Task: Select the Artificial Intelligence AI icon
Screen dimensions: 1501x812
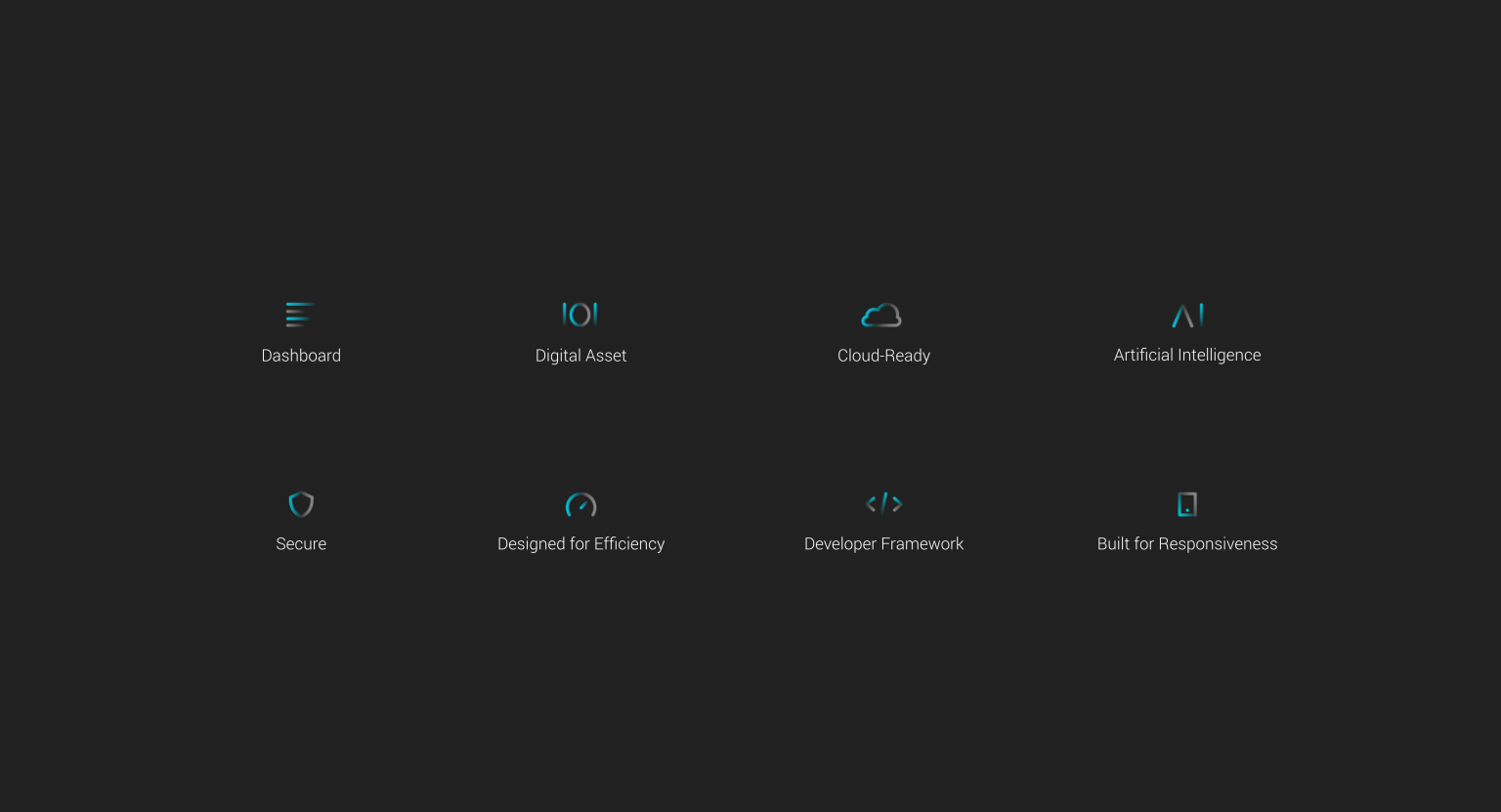Action: (1187, 315)
